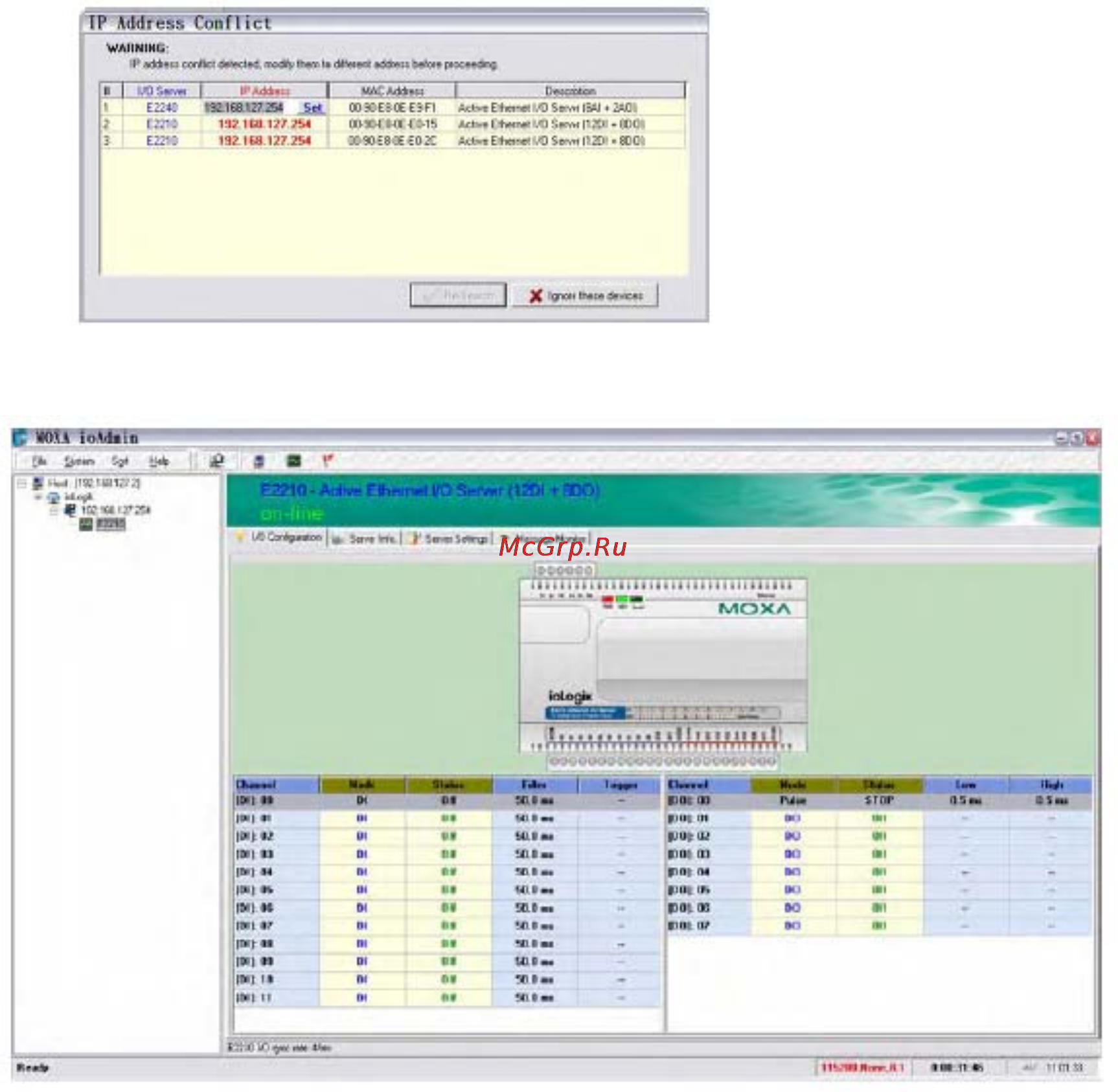Click the green module toolbar icon

click(x=294, y=461)
